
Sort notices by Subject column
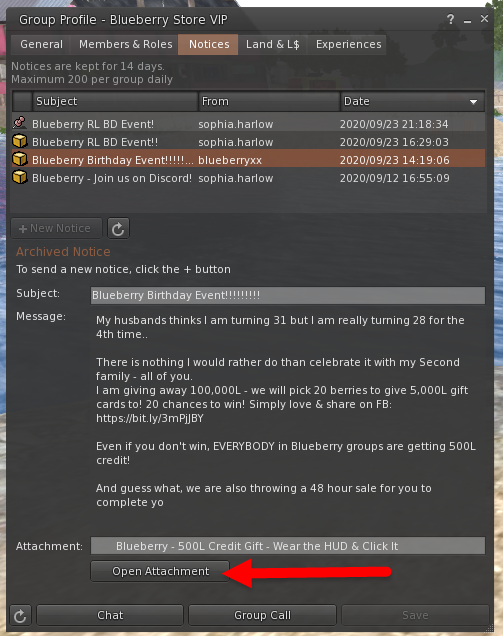(x=115, y=101)
